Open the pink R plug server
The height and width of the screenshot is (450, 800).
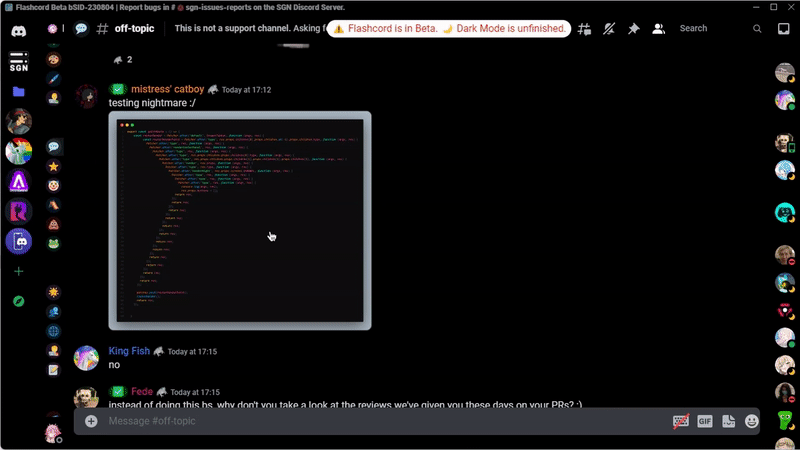coord(19,211)
